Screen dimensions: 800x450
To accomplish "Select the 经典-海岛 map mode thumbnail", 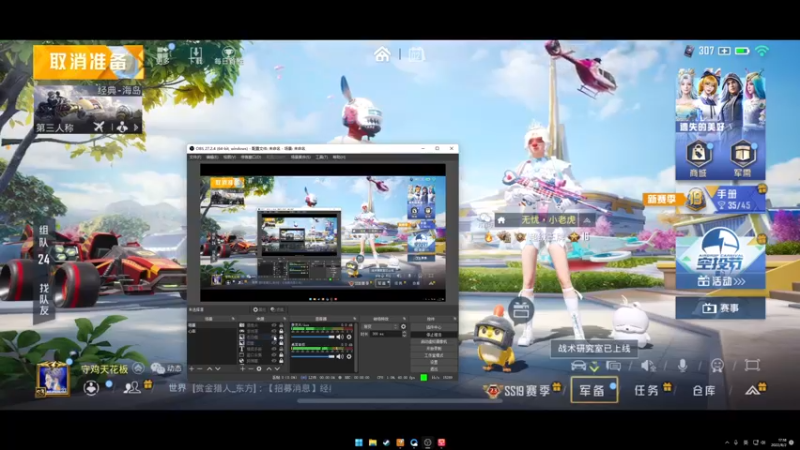I will coord(88,110).
